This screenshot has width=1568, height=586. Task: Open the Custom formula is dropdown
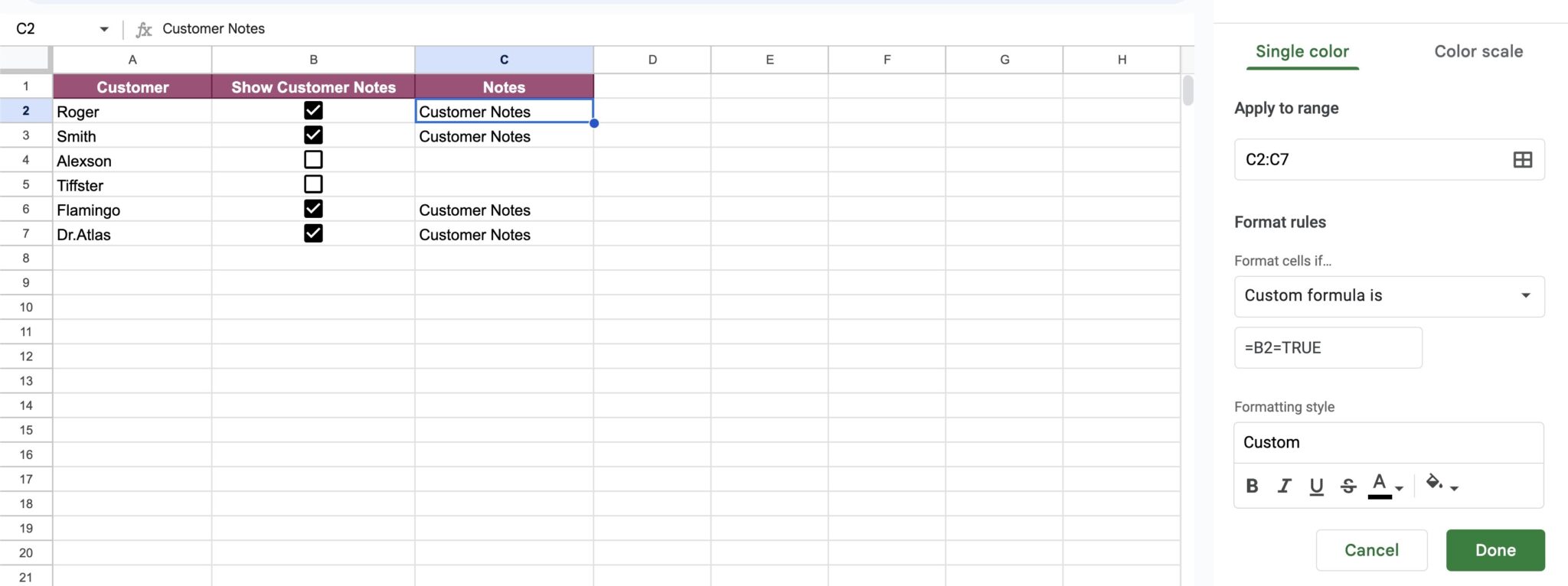click(1389, 296)
